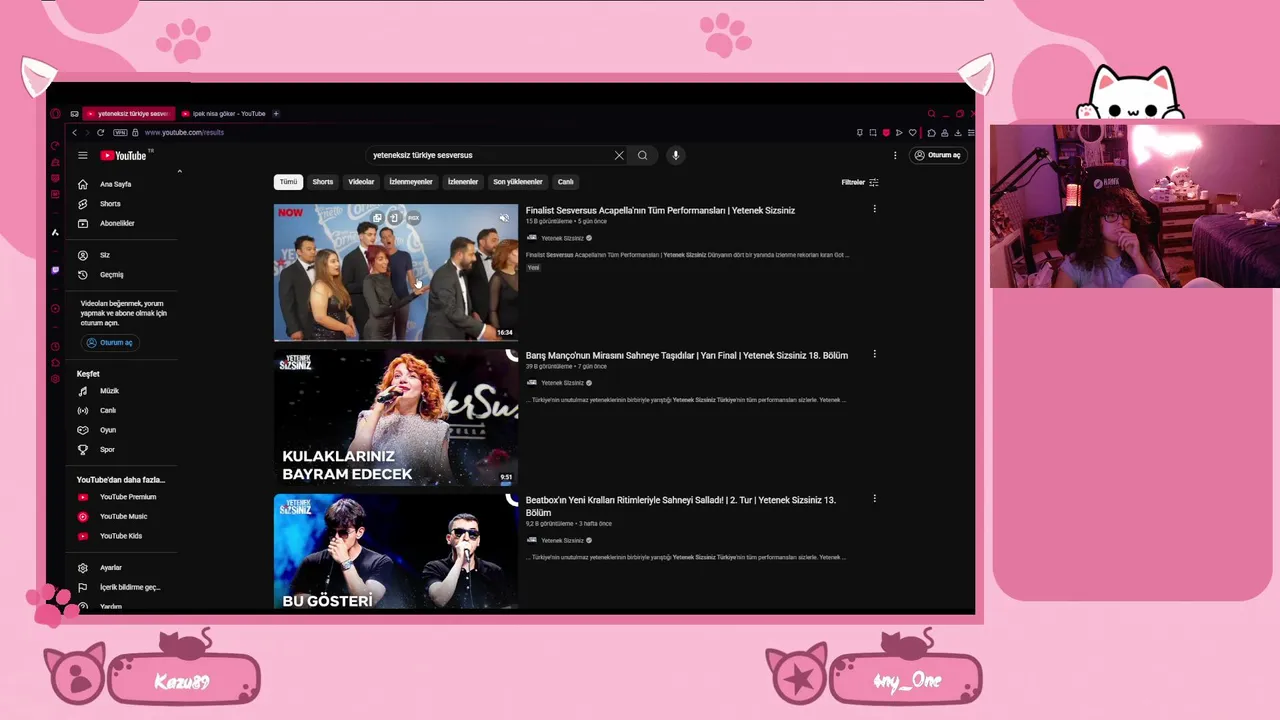Click the site lock icon in address bar
Screen dimensions: 1280x720
[x=135, y=133]
